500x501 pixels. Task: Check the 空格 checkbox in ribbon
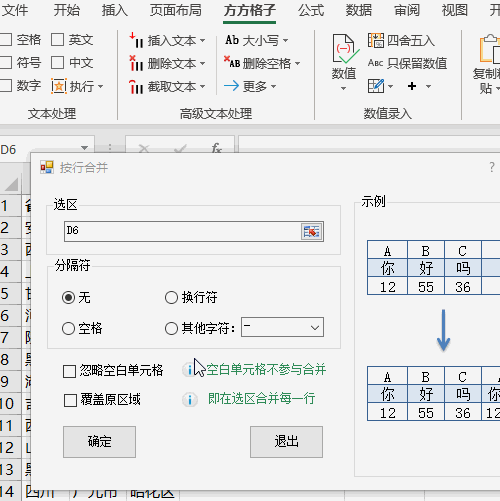coord(6,40)
